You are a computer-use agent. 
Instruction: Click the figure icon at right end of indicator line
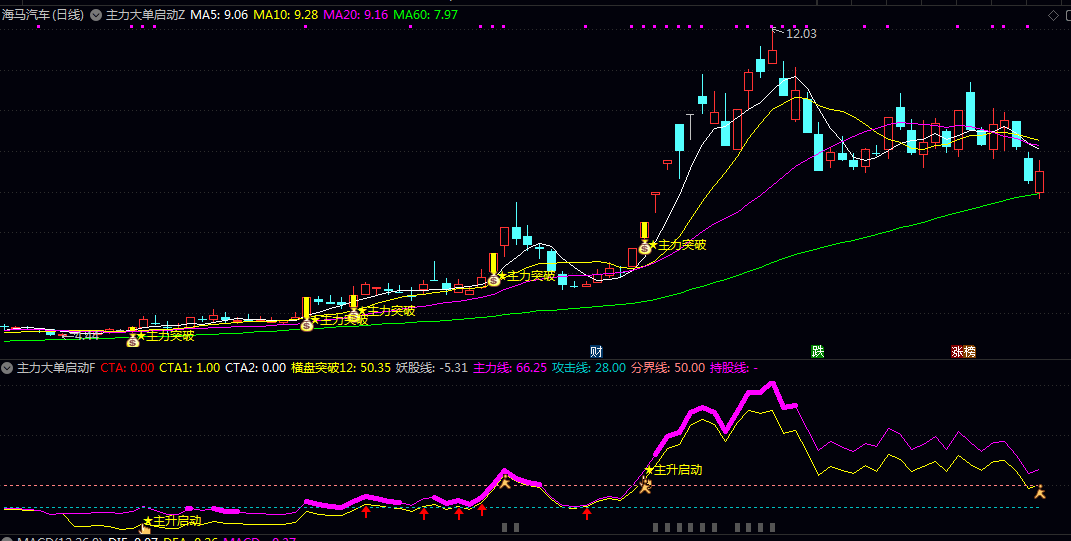pyautogui.click(x=1040, y=491)
